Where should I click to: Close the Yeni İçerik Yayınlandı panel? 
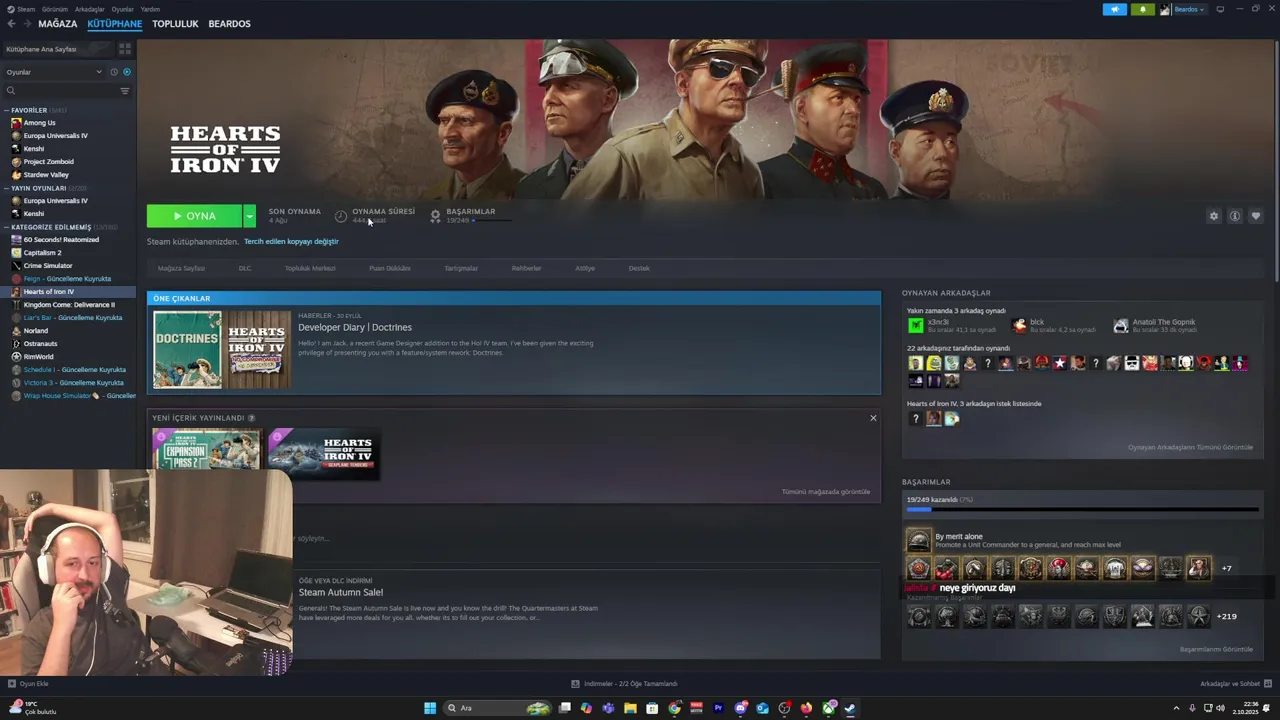pyautogui.click(x=873, y=418)
